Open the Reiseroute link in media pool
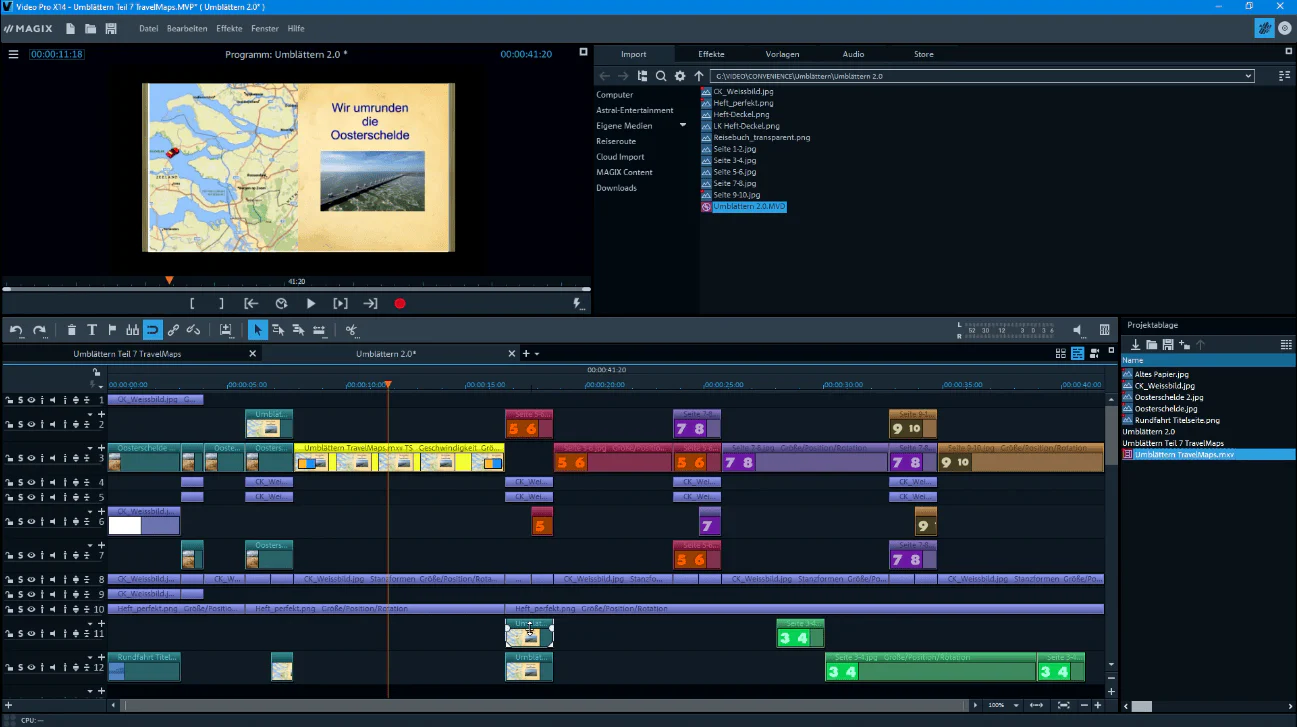 tap(616, 142)
